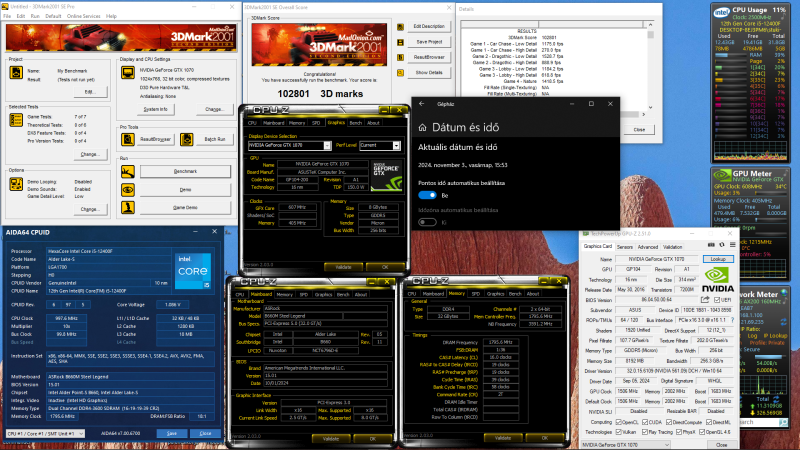Click the joystick icon beside Game Demo
Image resolution: width=800 pixels, height=450 pixels.
click(128, 207)
